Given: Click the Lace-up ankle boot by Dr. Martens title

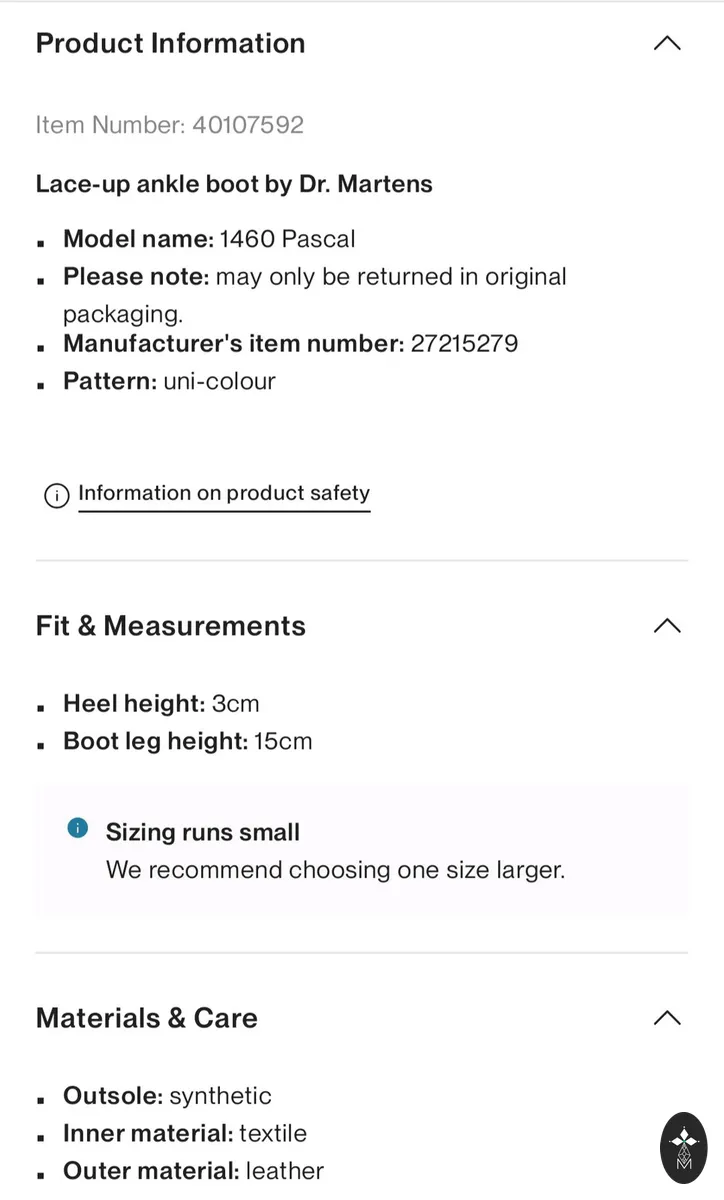Looking at the screenshot, I should (234, 184).
